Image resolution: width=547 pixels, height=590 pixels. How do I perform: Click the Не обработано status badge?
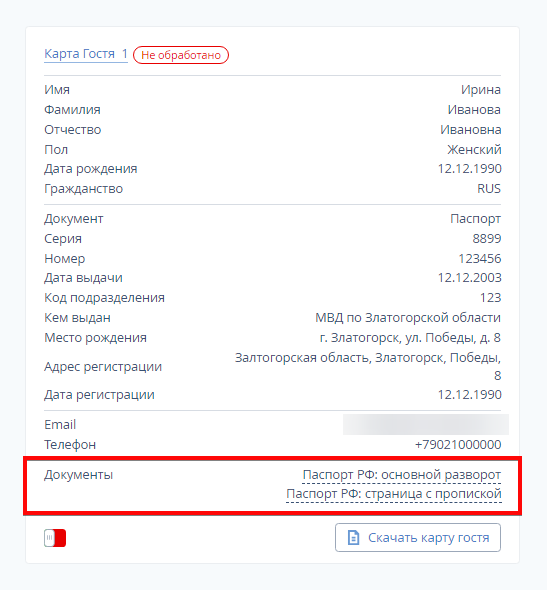(181, 55)
